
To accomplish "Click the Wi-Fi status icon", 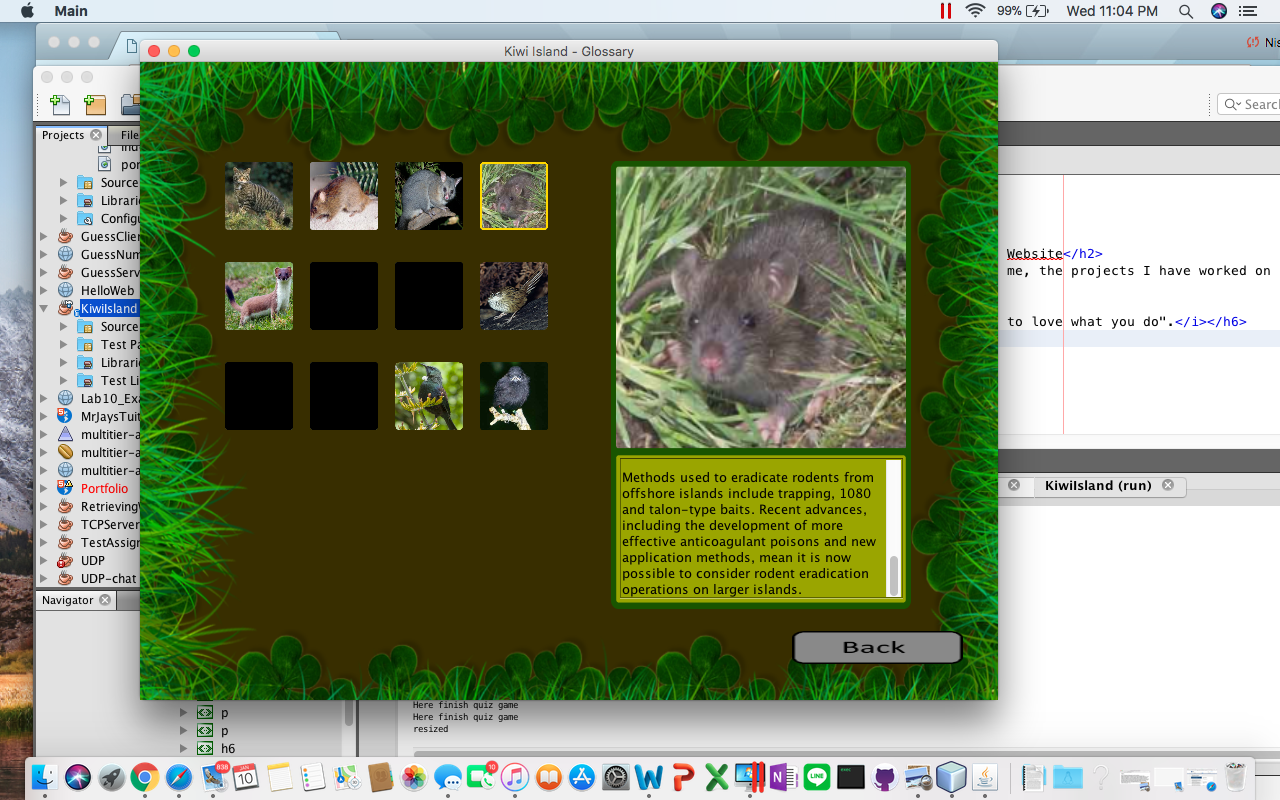I will tap(975, 11).
